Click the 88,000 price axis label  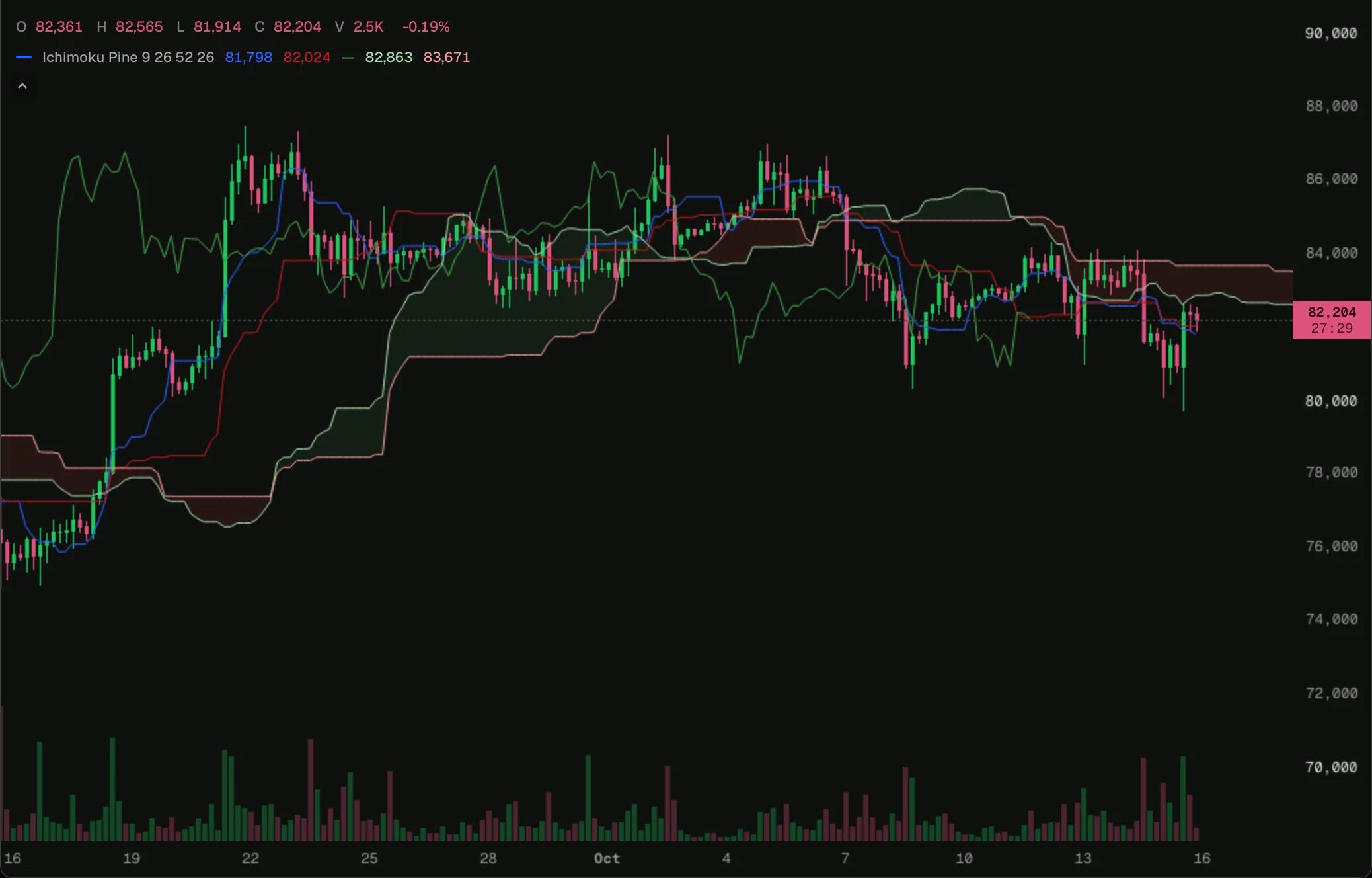tap(1331, 106)
